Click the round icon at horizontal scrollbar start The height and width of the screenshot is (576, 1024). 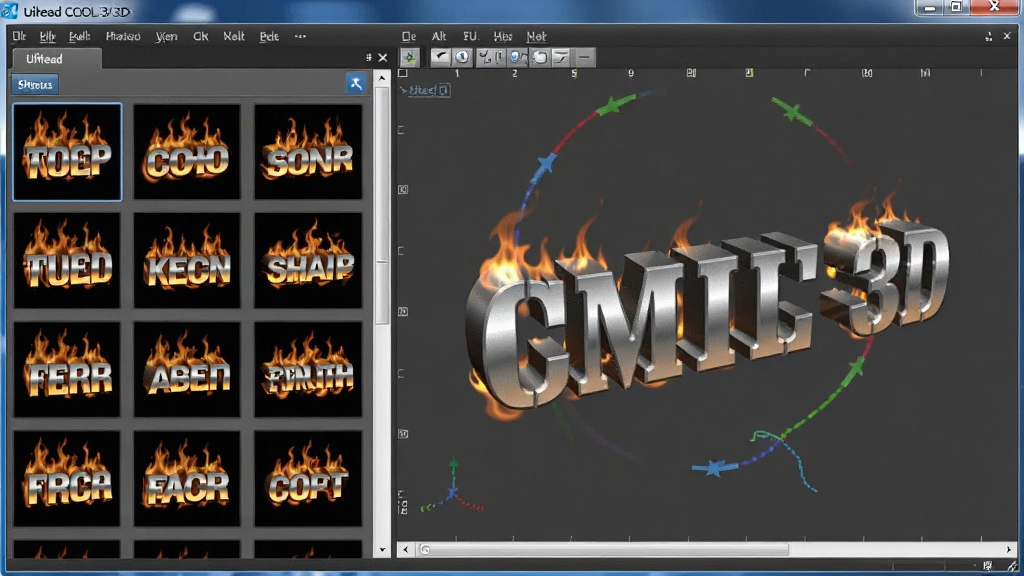425,549
